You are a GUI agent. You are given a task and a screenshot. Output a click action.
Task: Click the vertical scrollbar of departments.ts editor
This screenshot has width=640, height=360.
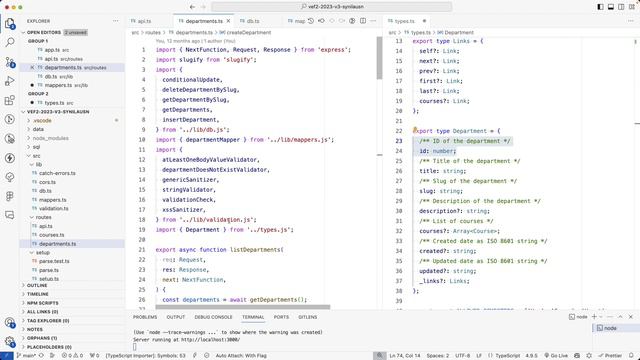tap(380, 58)
